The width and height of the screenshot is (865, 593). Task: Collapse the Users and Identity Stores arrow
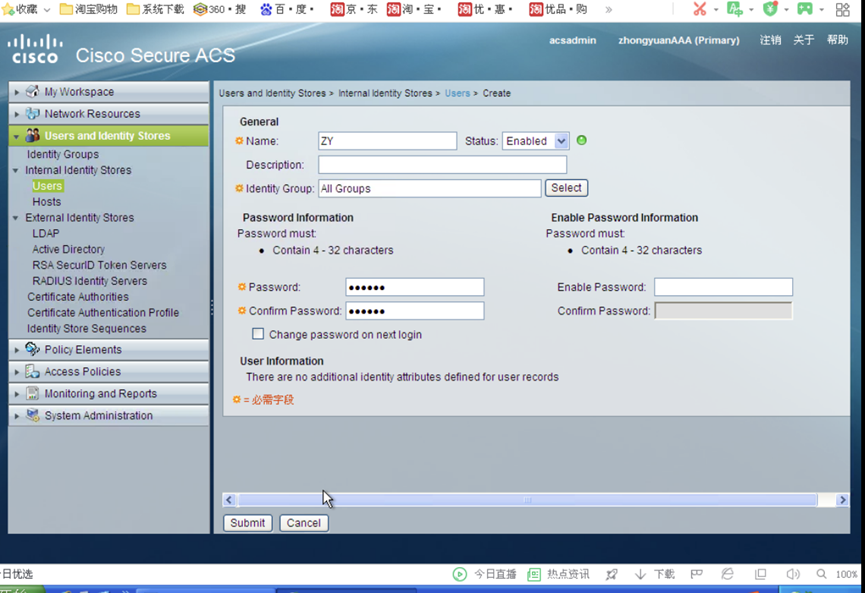tap(17, 136)
